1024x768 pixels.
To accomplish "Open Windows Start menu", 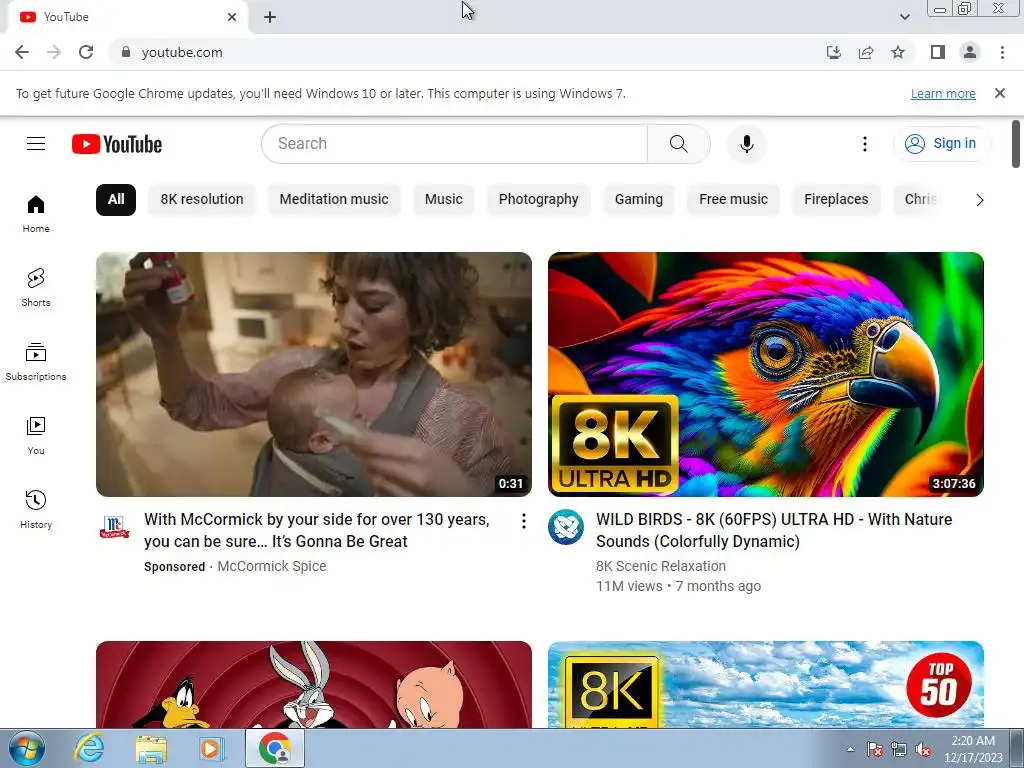I will pyautogui.click(x=27, y=748).
